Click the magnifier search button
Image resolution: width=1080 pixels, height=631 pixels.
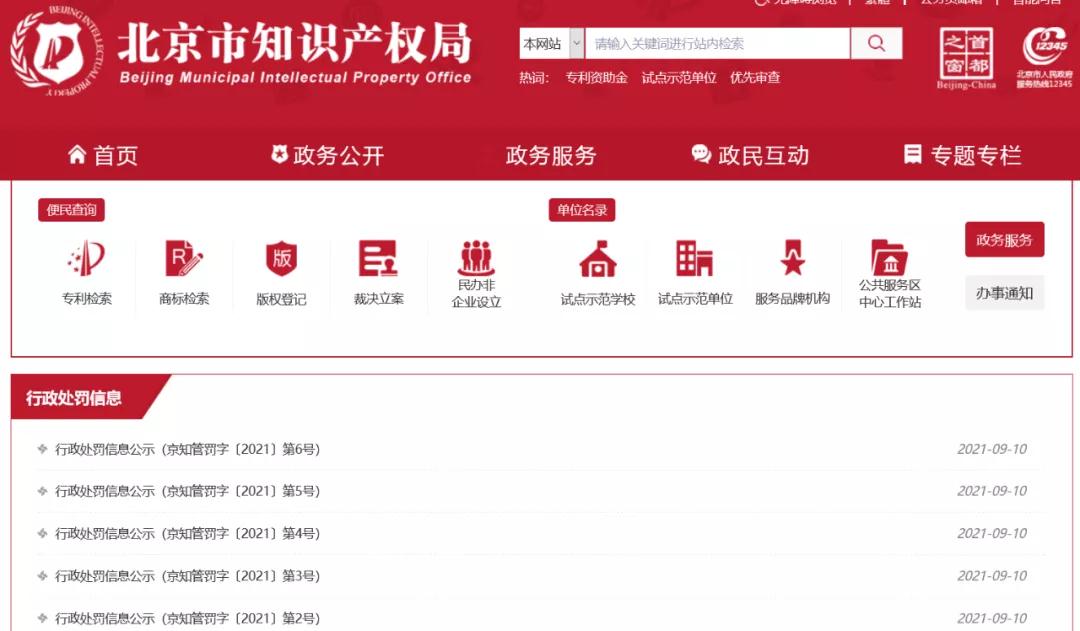[876, 43]
